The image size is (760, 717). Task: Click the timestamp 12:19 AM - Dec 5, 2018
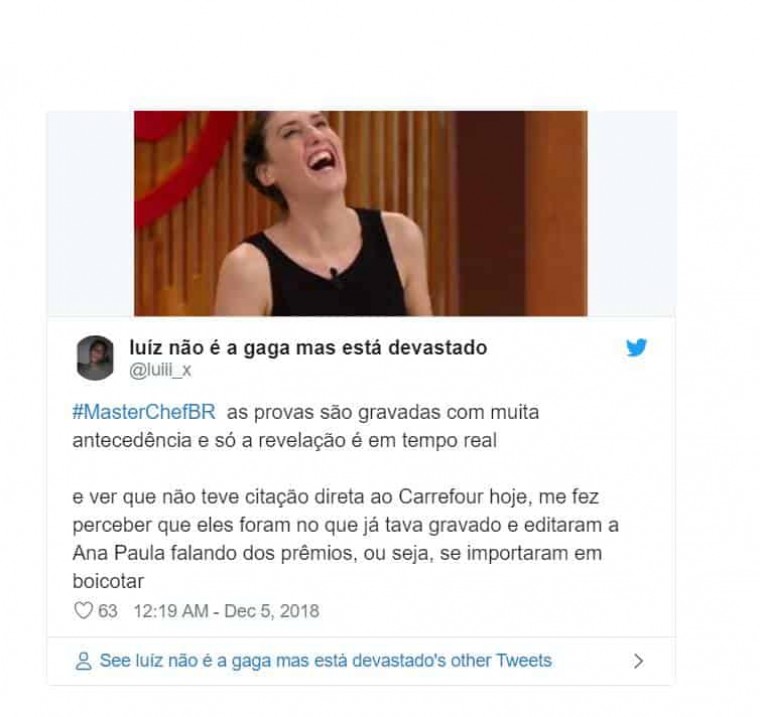[226, 611]
